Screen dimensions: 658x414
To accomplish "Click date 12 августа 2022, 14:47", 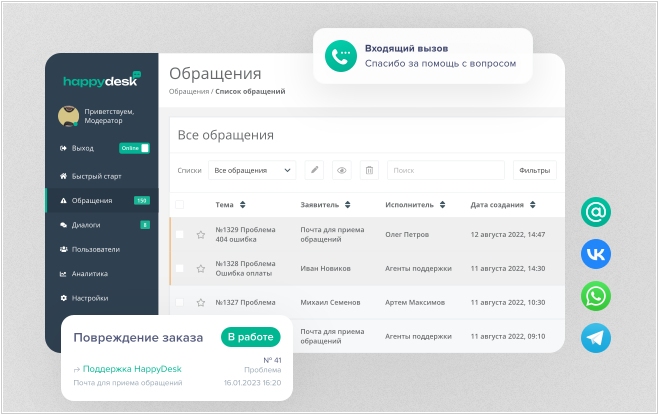I will click(508, 234).
